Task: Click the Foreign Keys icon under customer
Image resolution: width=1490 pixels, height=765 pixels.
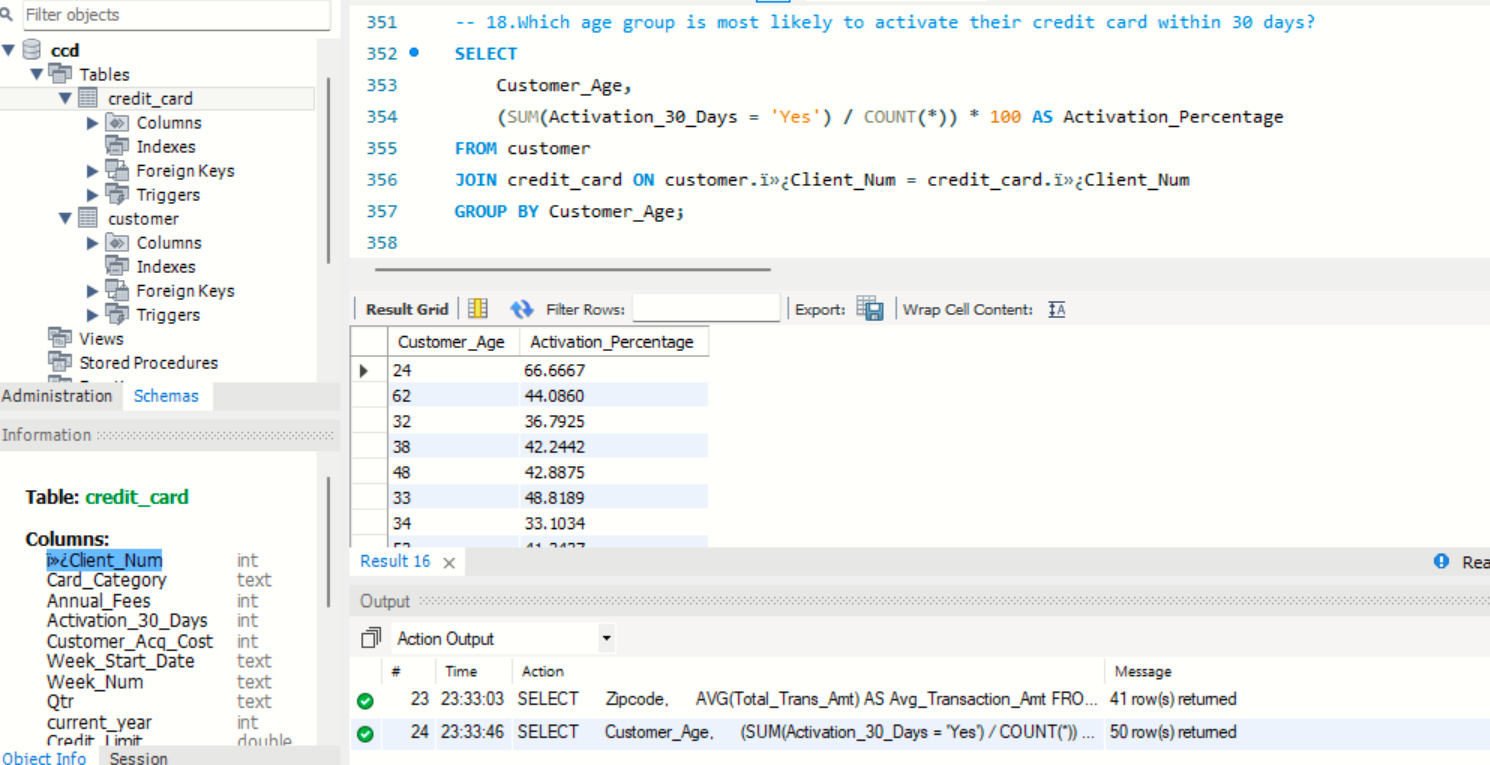Action: click(117, 290)
